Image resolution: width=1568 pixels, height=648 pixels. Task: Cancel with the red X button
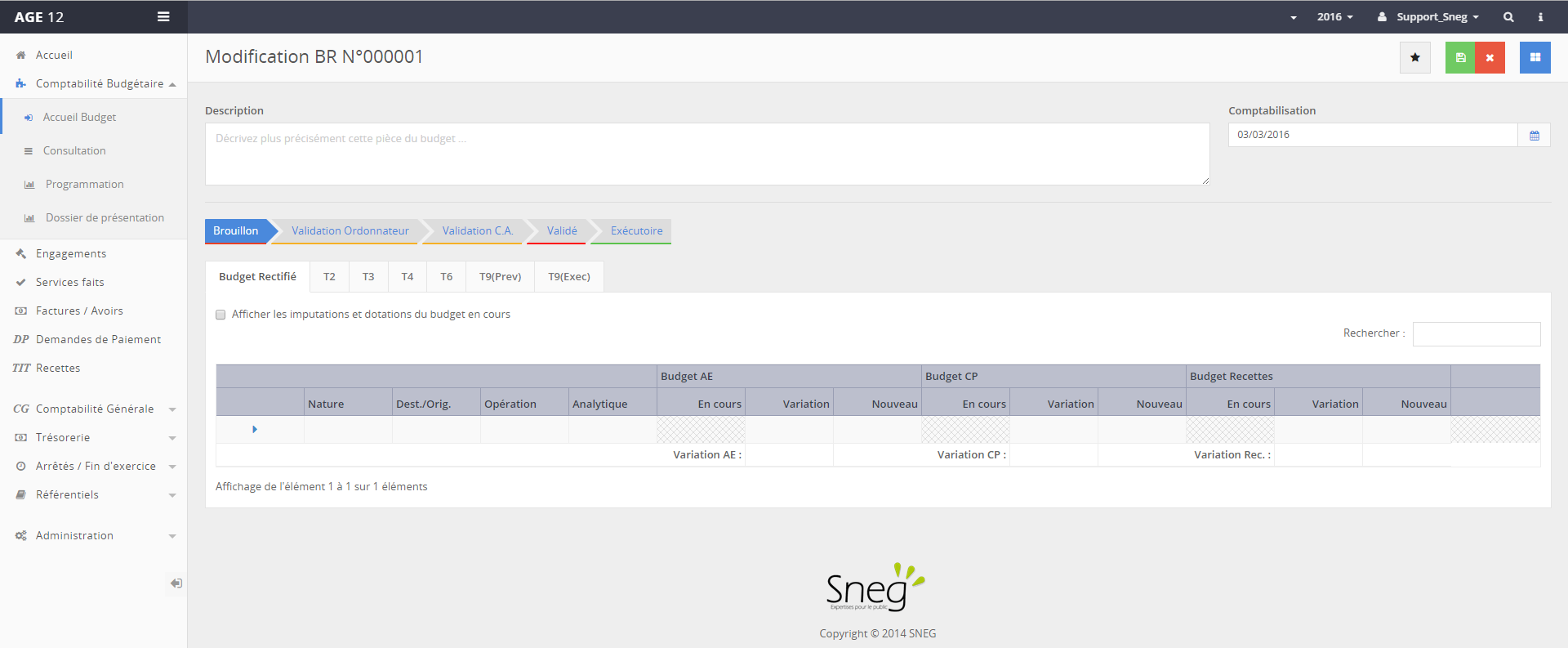tap(1490, 58)
